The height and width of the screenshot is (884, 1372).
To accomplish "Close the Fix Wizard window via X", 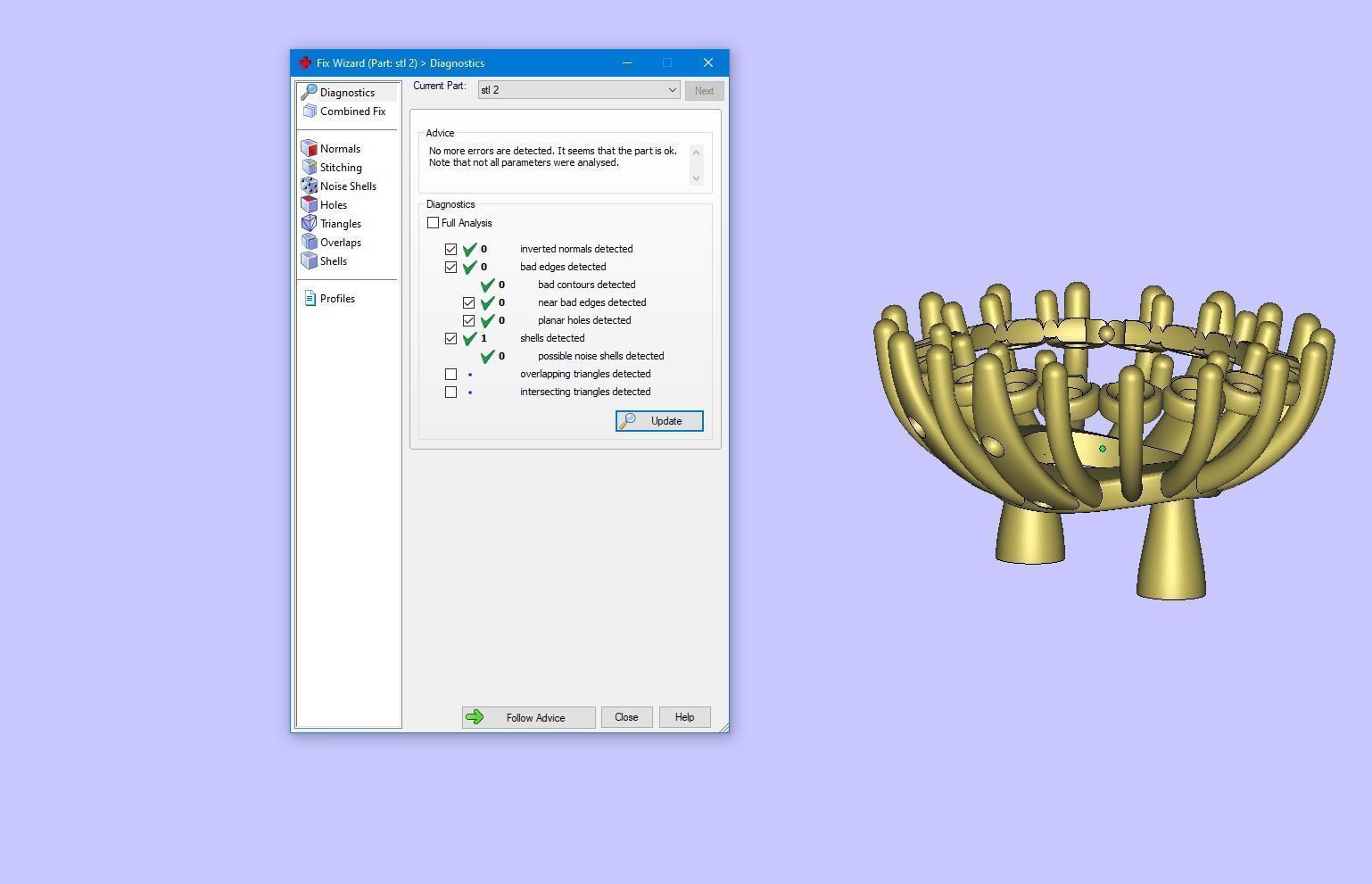I will (x=708, y=63).
